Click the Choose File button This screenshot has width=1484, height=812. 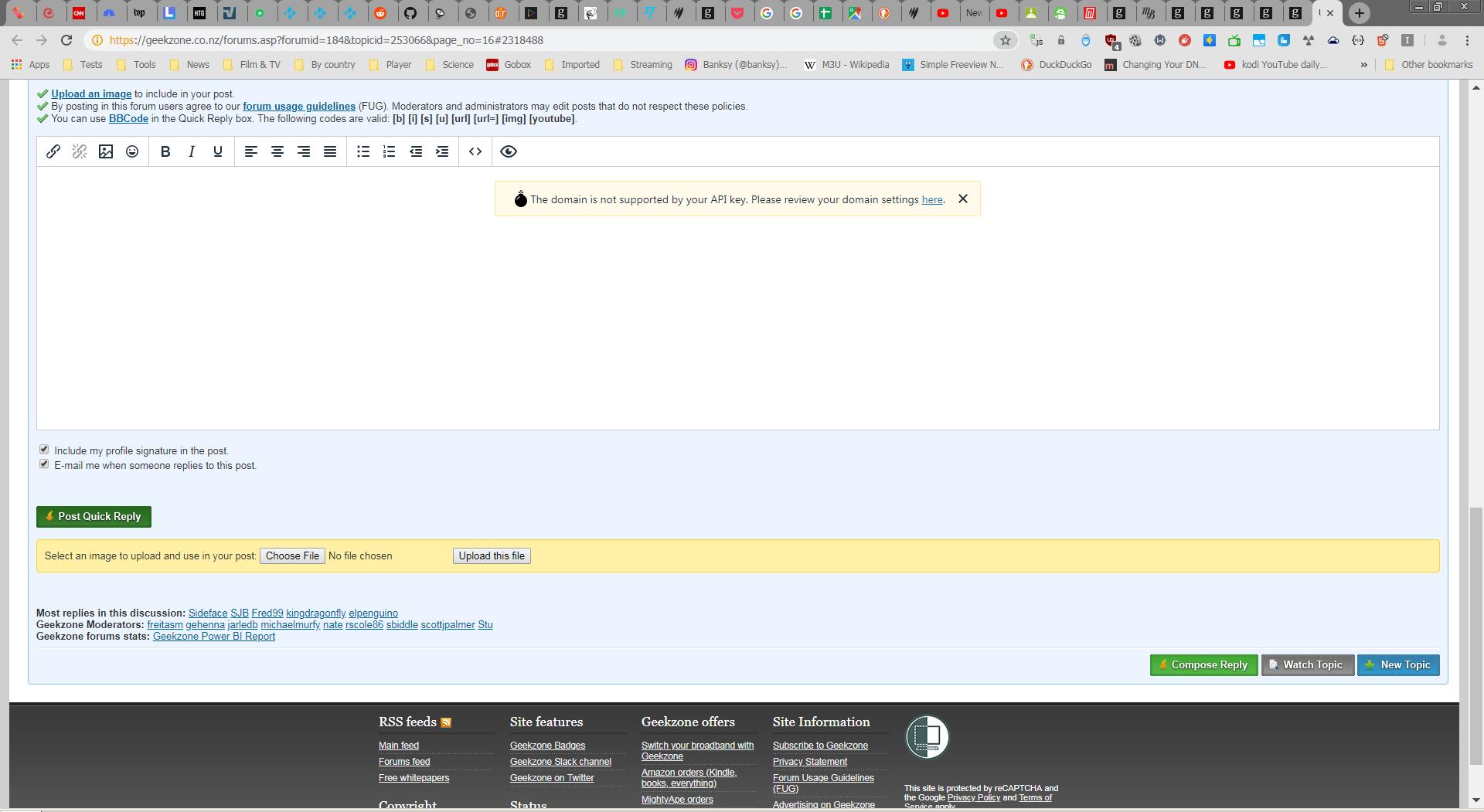pyautogui.click(x=292, y=556)
